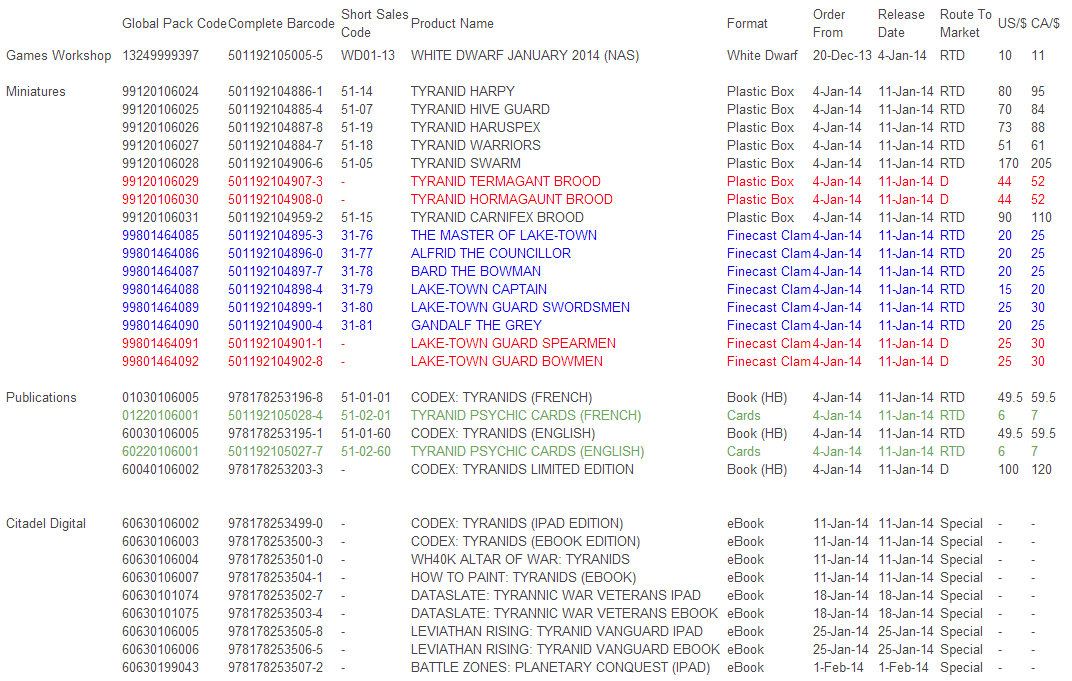
Task: Click the US price '170' for Tyranid Swarm
Action: click(x=1008, y=163)
